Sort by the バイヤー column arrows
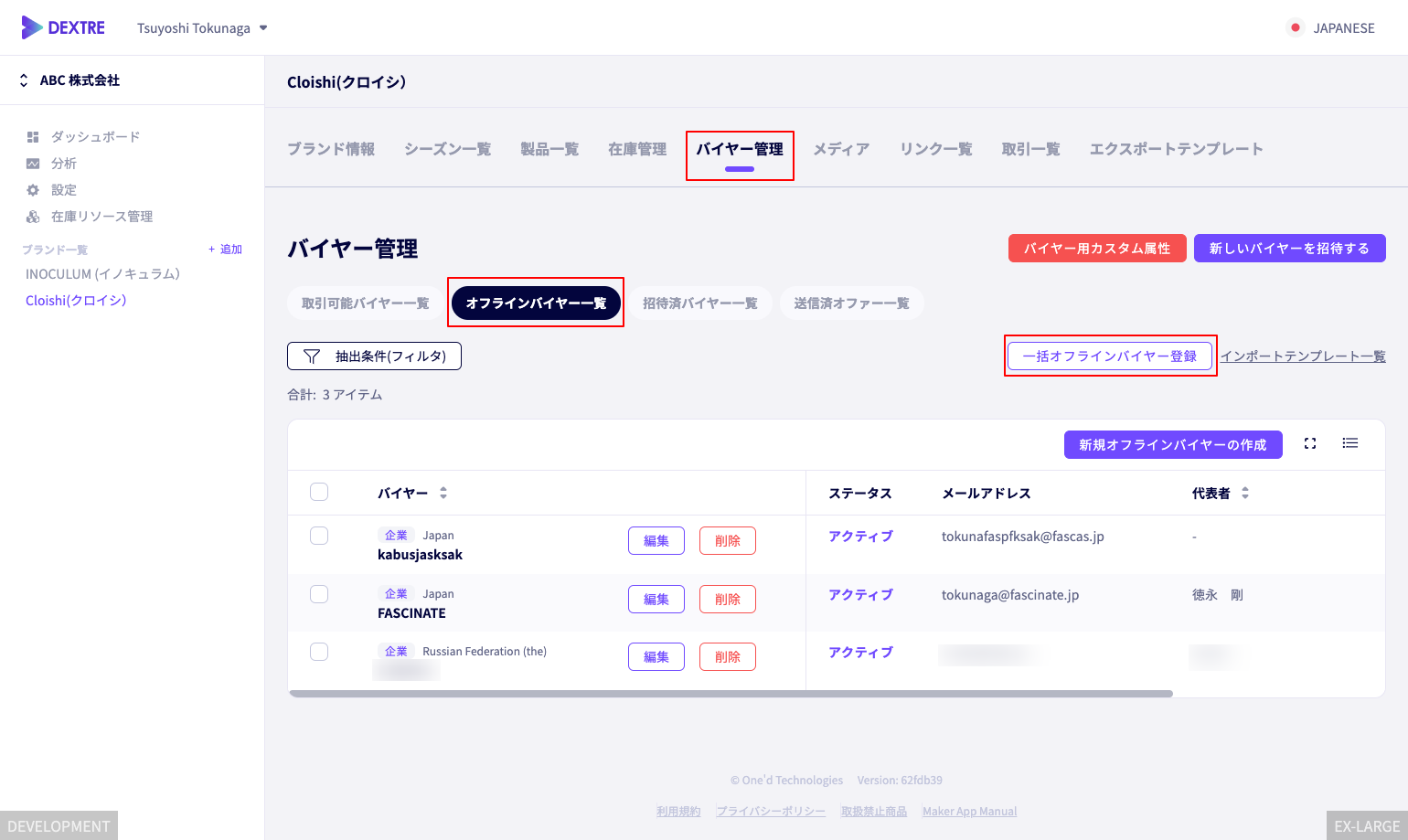The width and height of the screenshot is (1408, 840). (443, 493)
